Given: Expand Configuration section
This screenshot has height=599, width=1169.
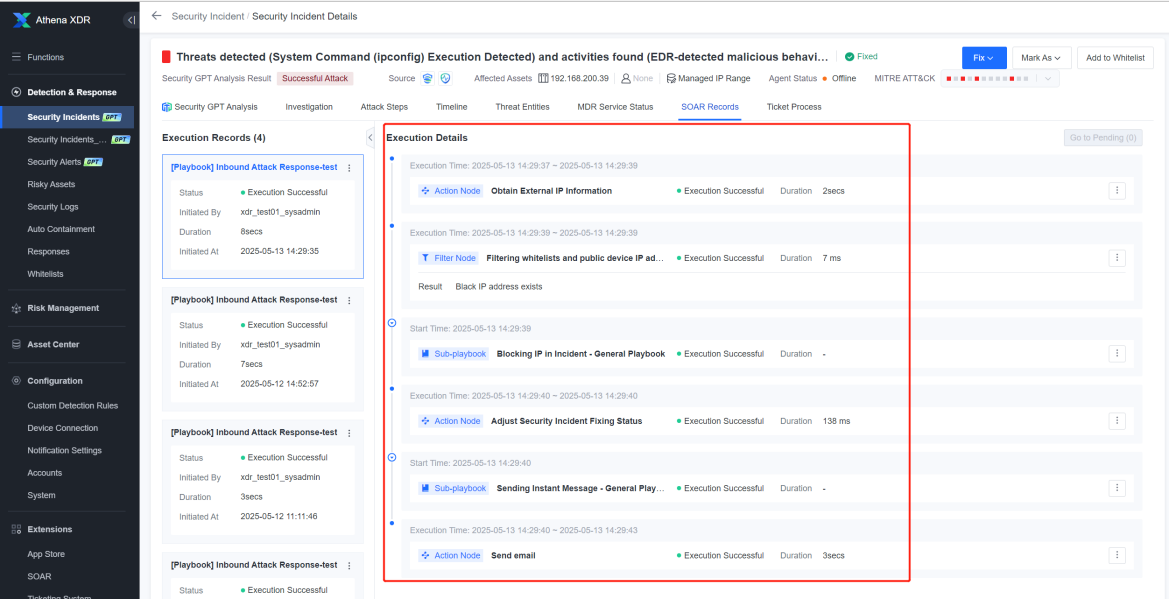Looking at the screenshot, I should click(x=54, y=381).
